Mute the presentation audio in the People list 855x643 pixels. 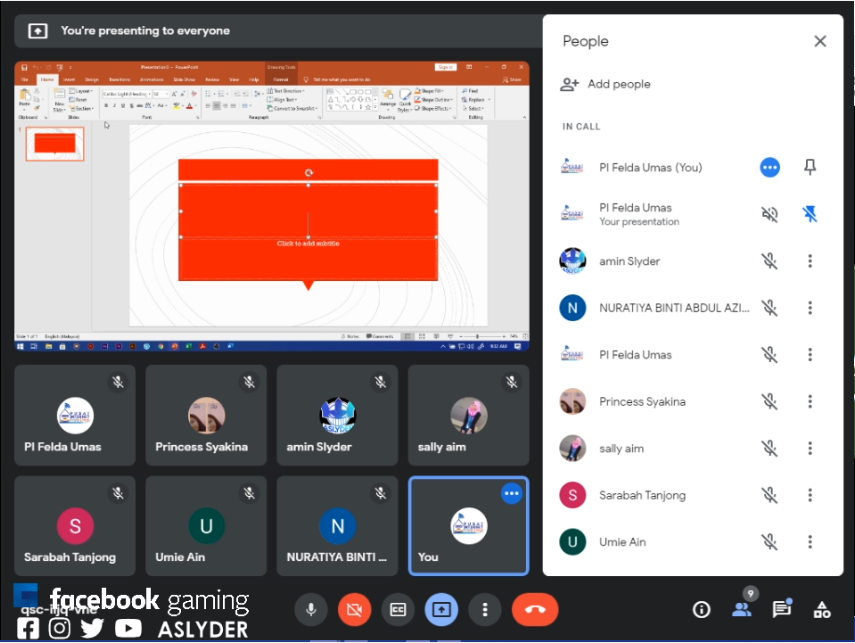coord(769,214)
